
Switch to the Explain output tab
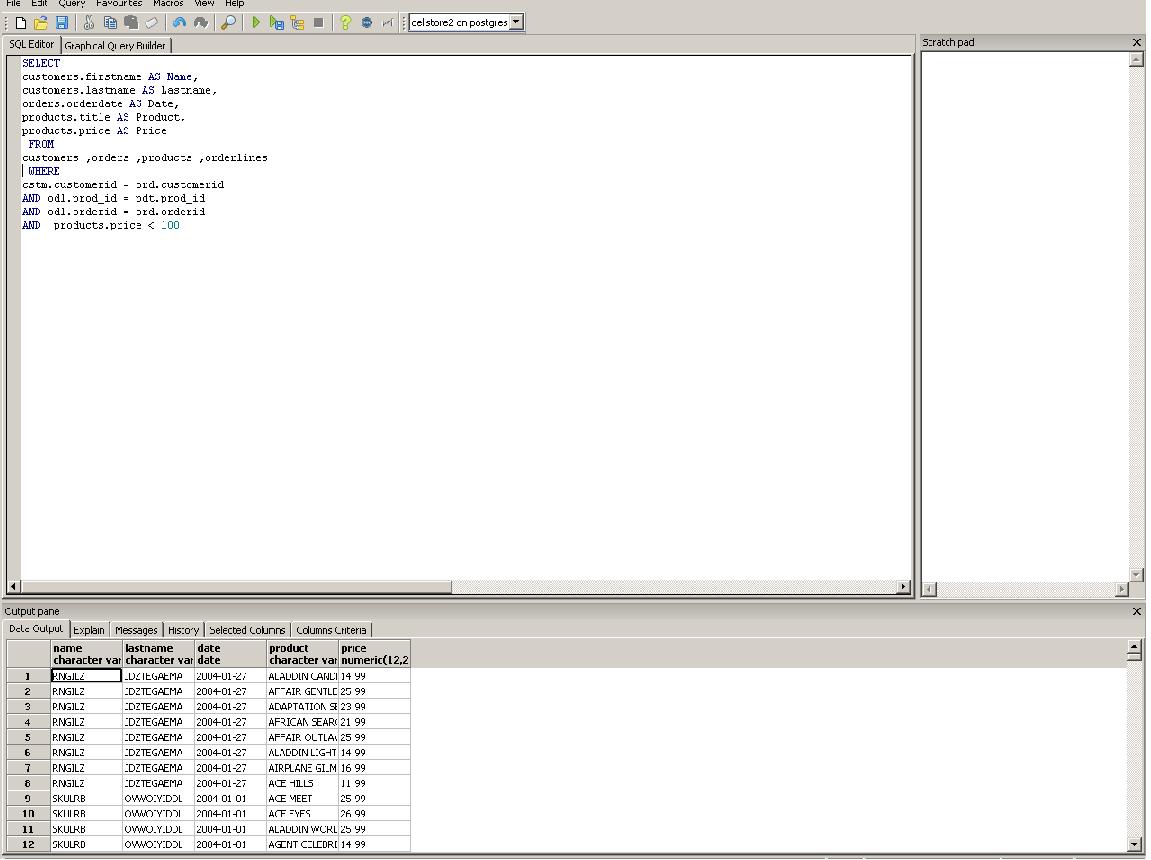(x=89, y=630)
